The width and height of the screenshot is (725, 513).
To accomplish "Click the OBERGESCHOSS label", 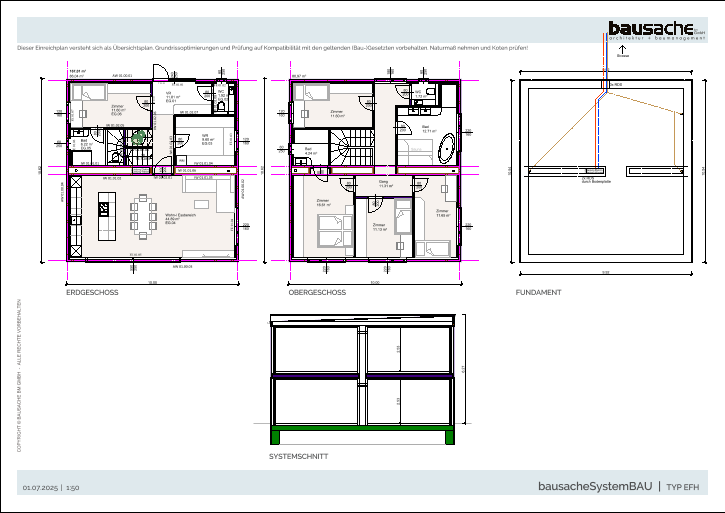I will tap(317, 292).
